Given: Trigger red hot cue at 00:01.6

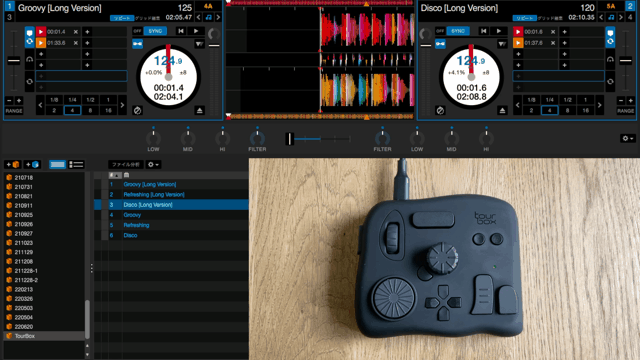Looking at the screenshot, I should tap(518, 31).
